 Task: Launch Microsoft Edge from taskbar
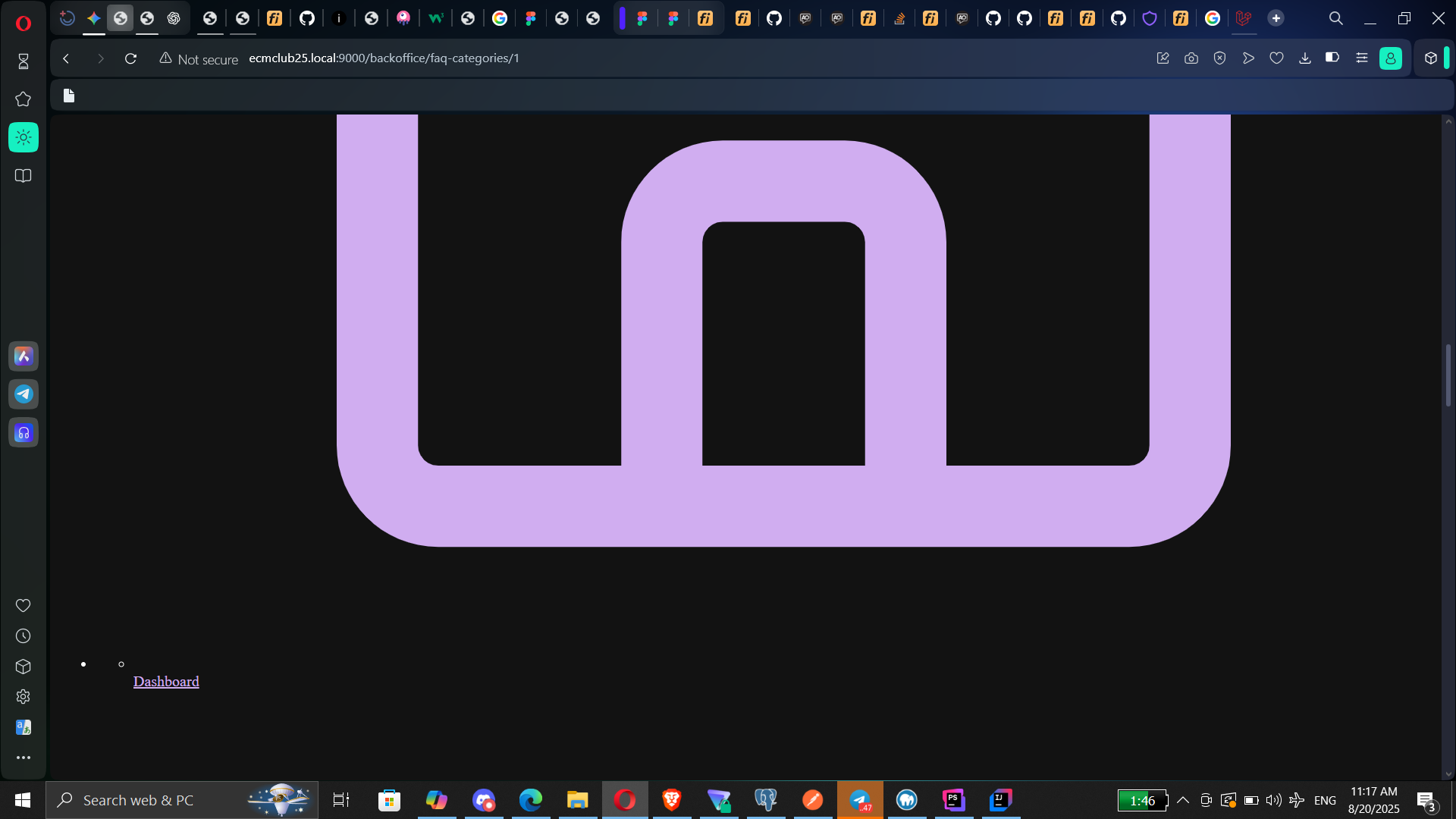click(x=531, y=800)
